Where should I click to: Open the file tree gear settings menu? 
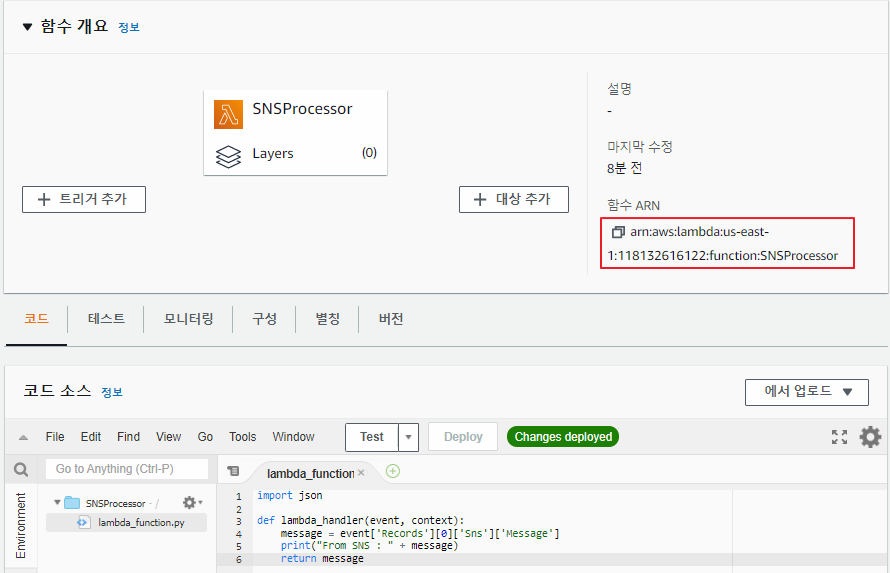(x=192, y=502)
